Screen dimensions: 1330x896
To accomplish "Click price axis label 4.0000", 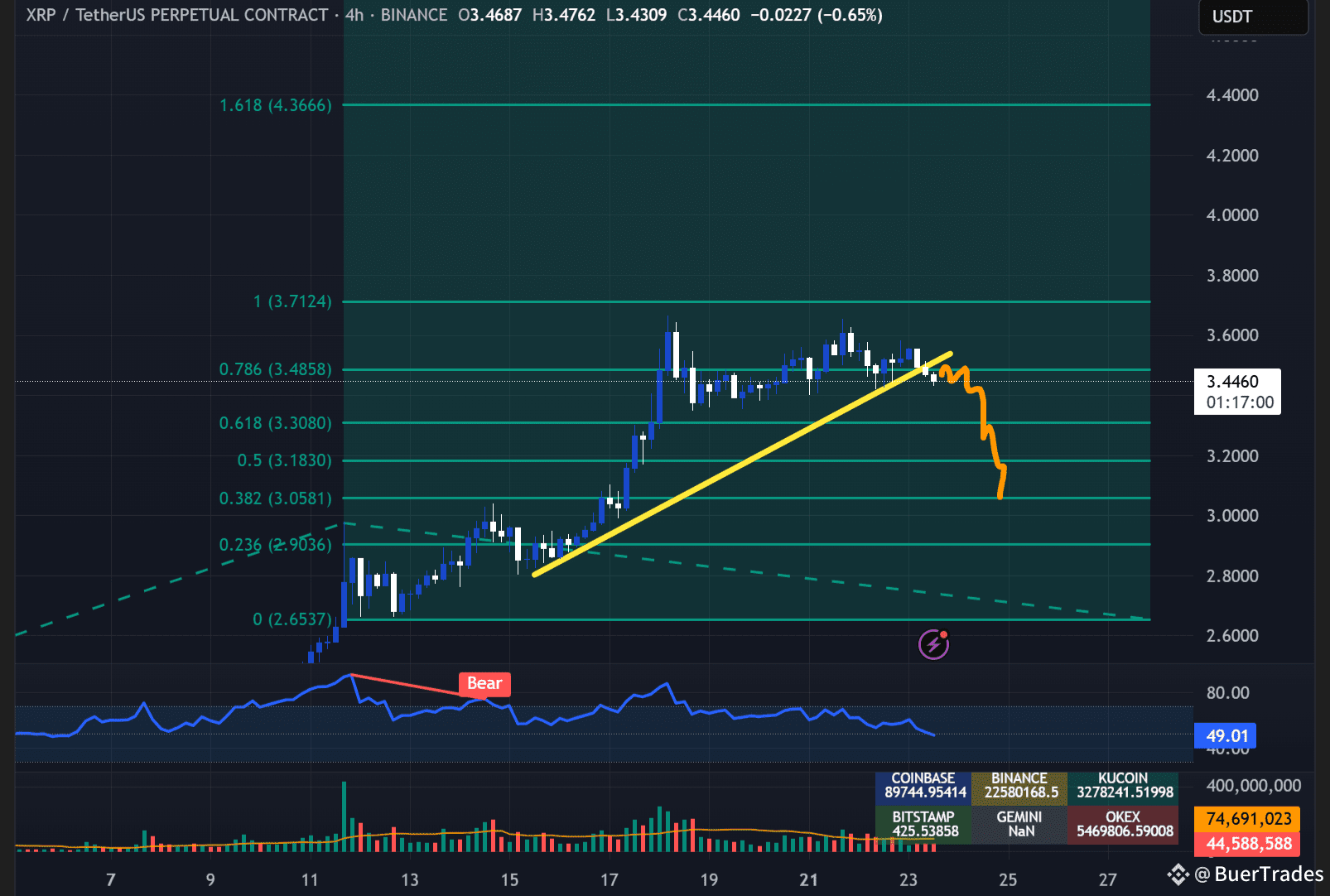I will click(1232, 215).
